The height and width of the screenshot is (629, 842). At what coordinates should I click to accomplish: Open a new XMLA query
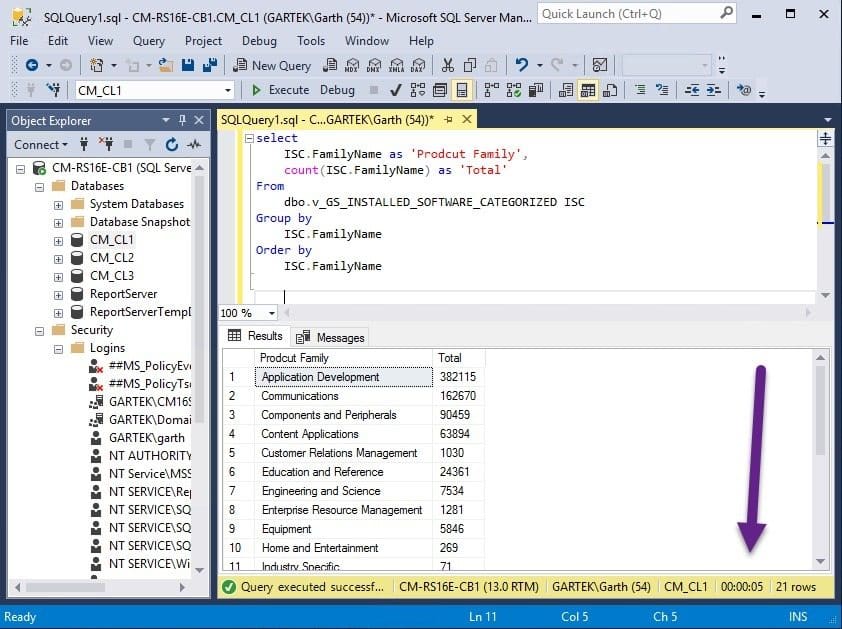396,66
